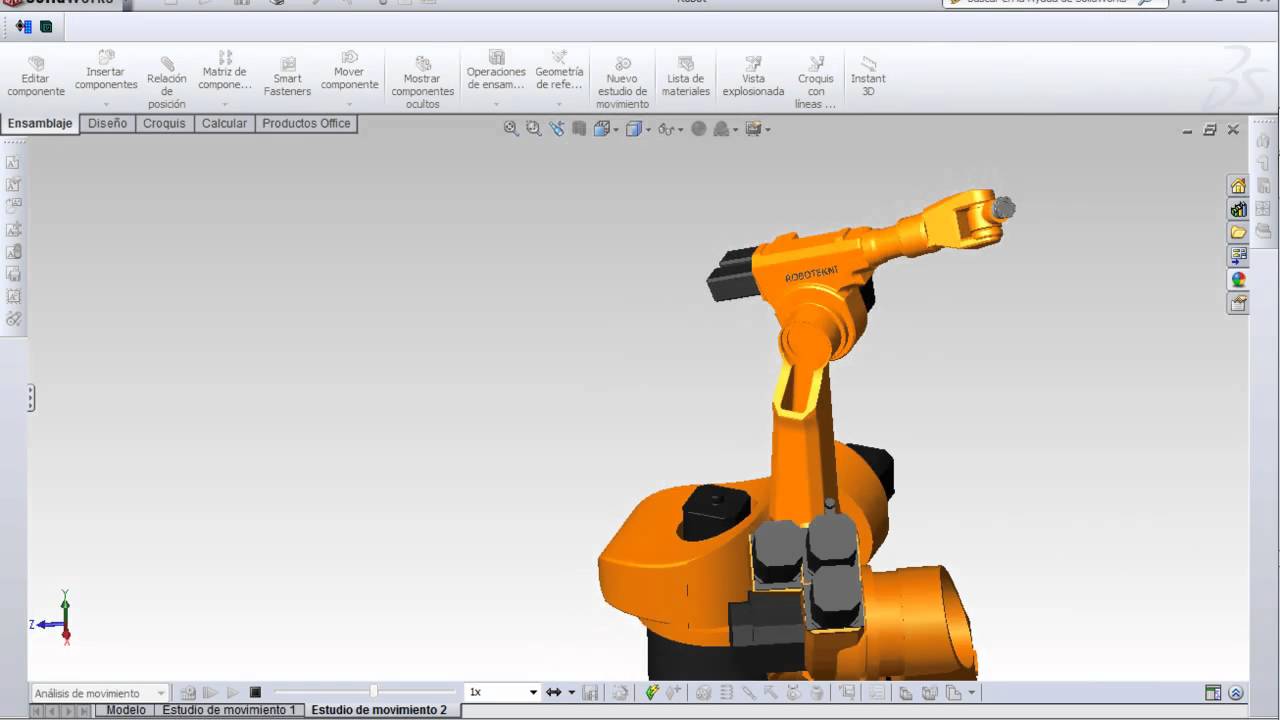Viewport: 1280px width, 720px height.
Task: Click Zoom to area icon
Action: point(533,128)
